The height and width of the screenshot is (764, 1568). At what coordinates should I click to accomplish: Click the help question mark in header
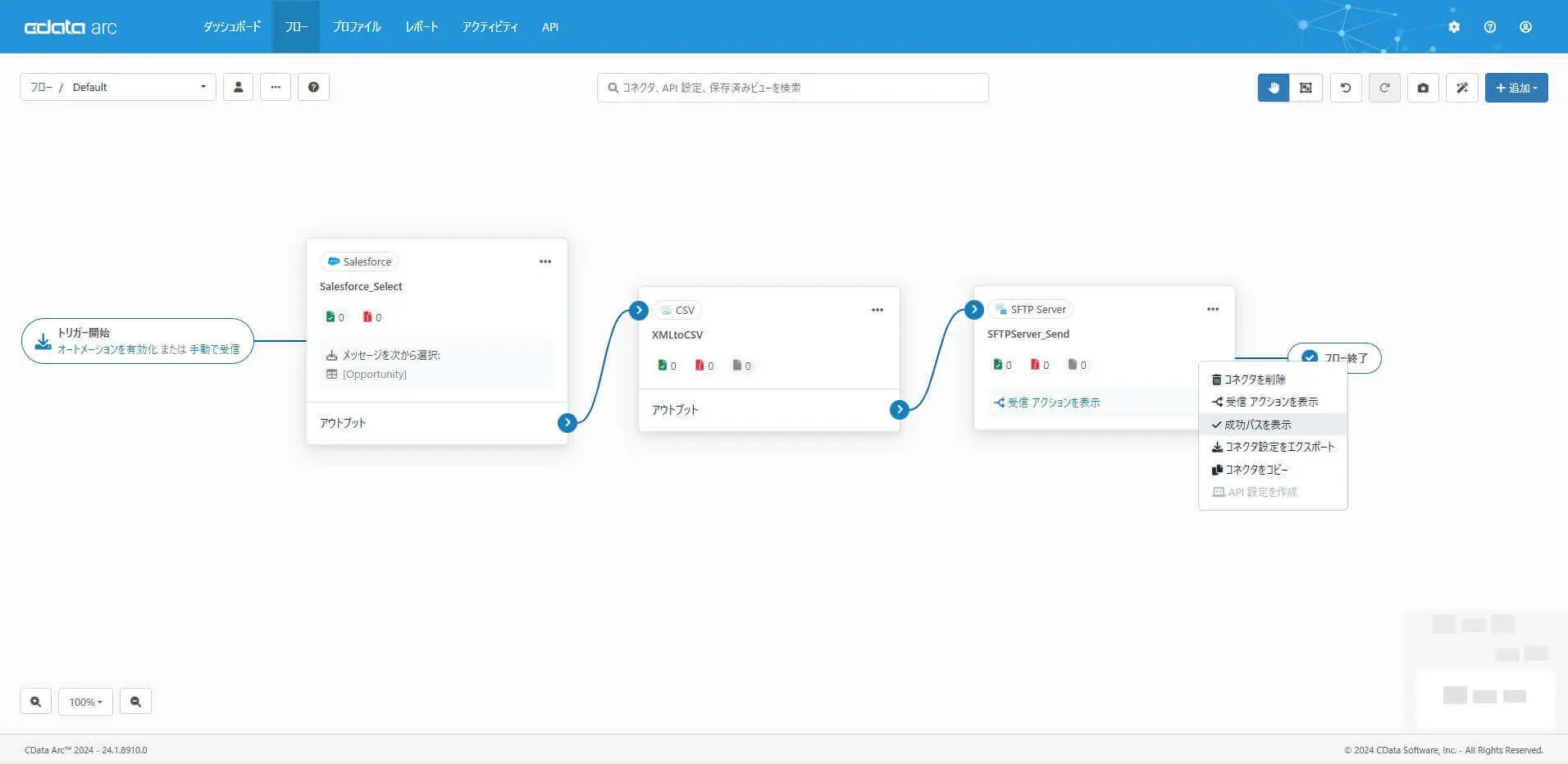coord(1490,27)
